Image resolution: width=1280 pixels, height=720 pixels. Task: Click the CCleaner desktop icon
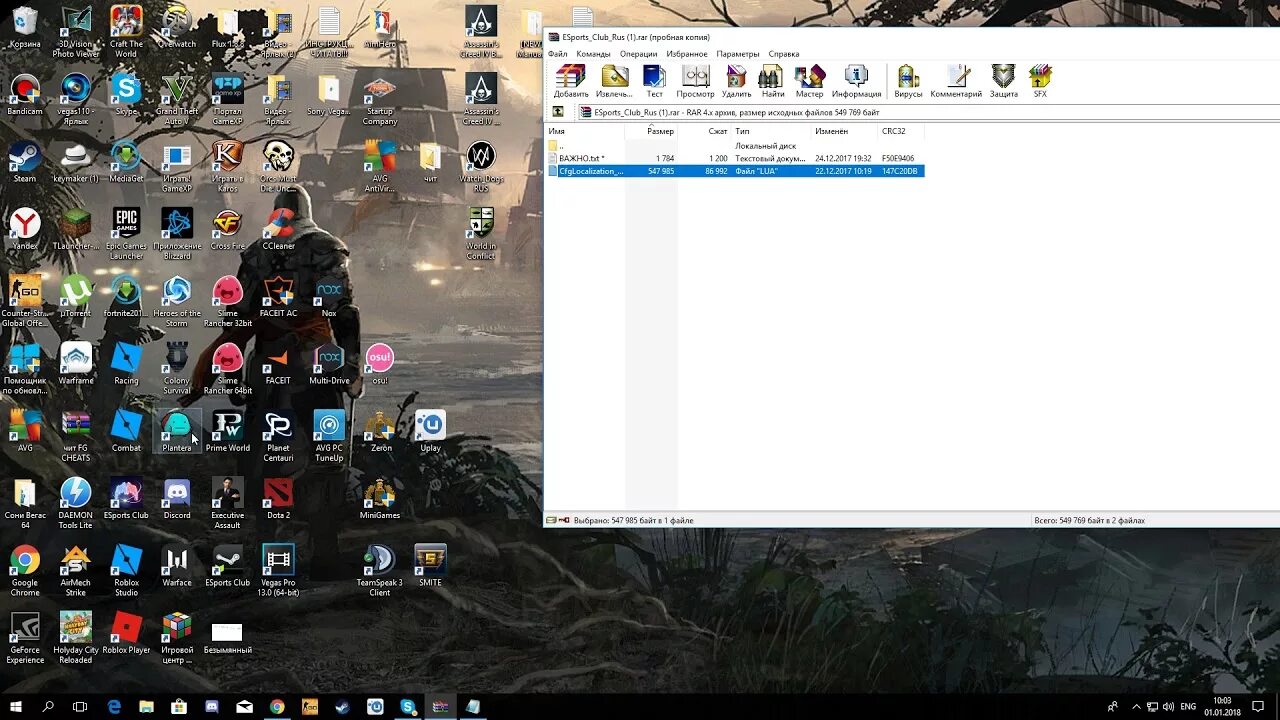pos(278,229)
